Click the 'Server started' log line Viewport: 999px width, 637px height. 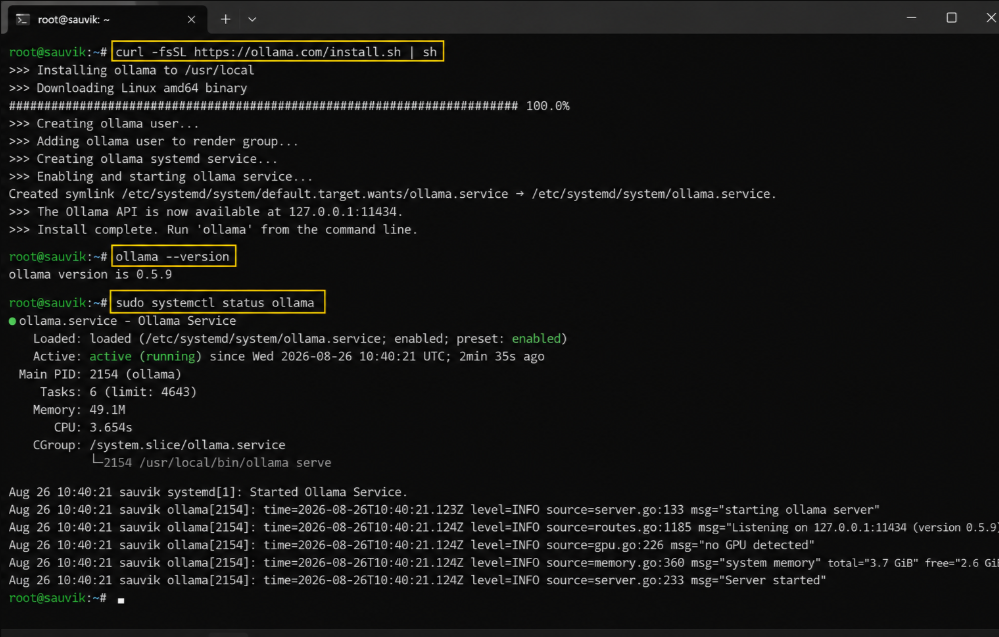tap(417, 580)
